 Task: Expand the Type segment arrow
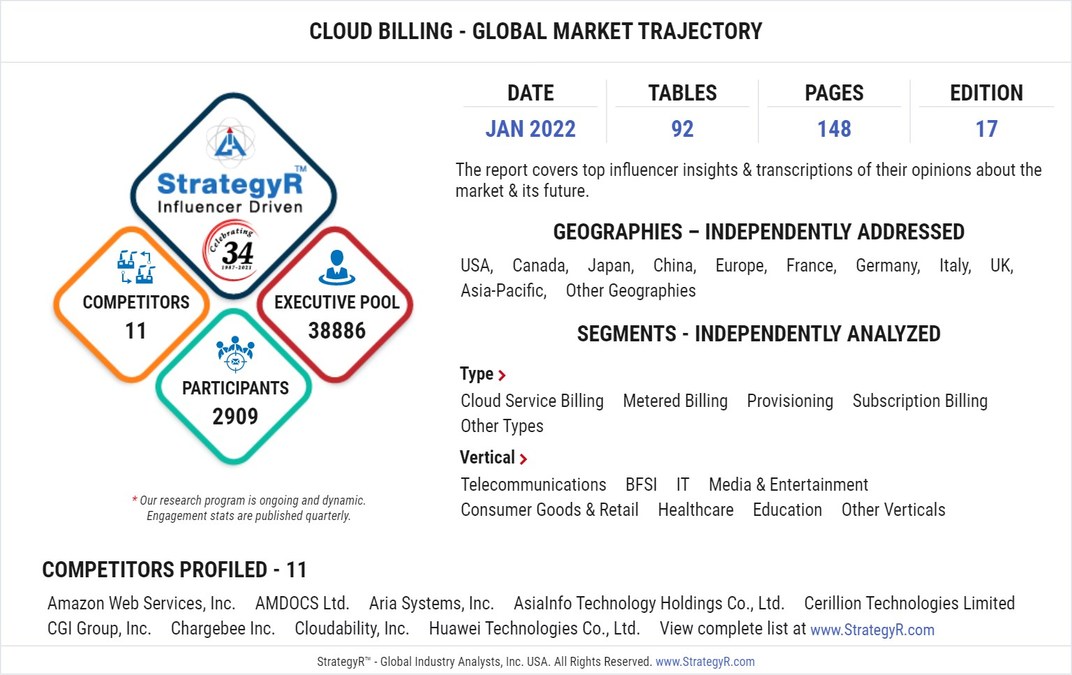tap(502, 375)
